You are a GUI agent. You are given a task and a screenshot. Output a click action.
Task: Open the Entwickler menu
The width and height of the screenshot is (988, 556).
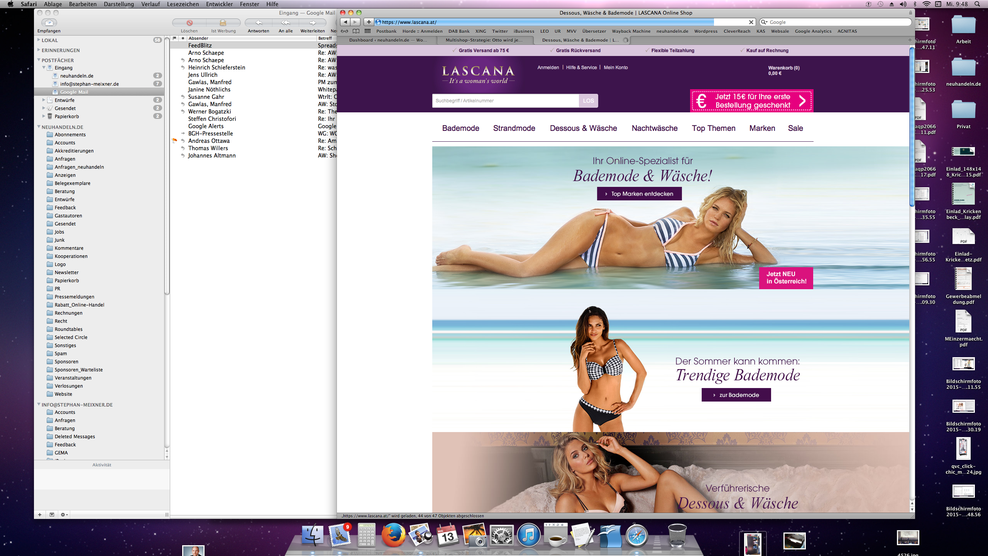click(x=219, y=4)
